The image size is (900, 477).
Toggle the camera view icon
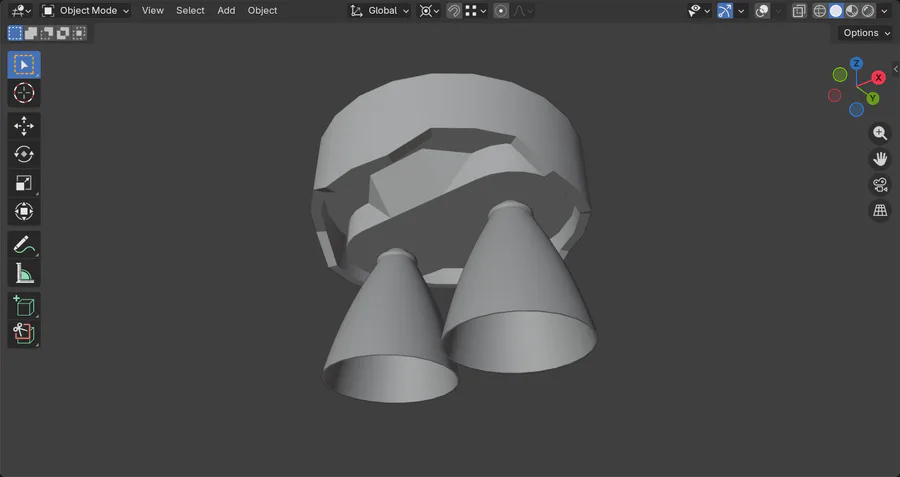point(880,185)
